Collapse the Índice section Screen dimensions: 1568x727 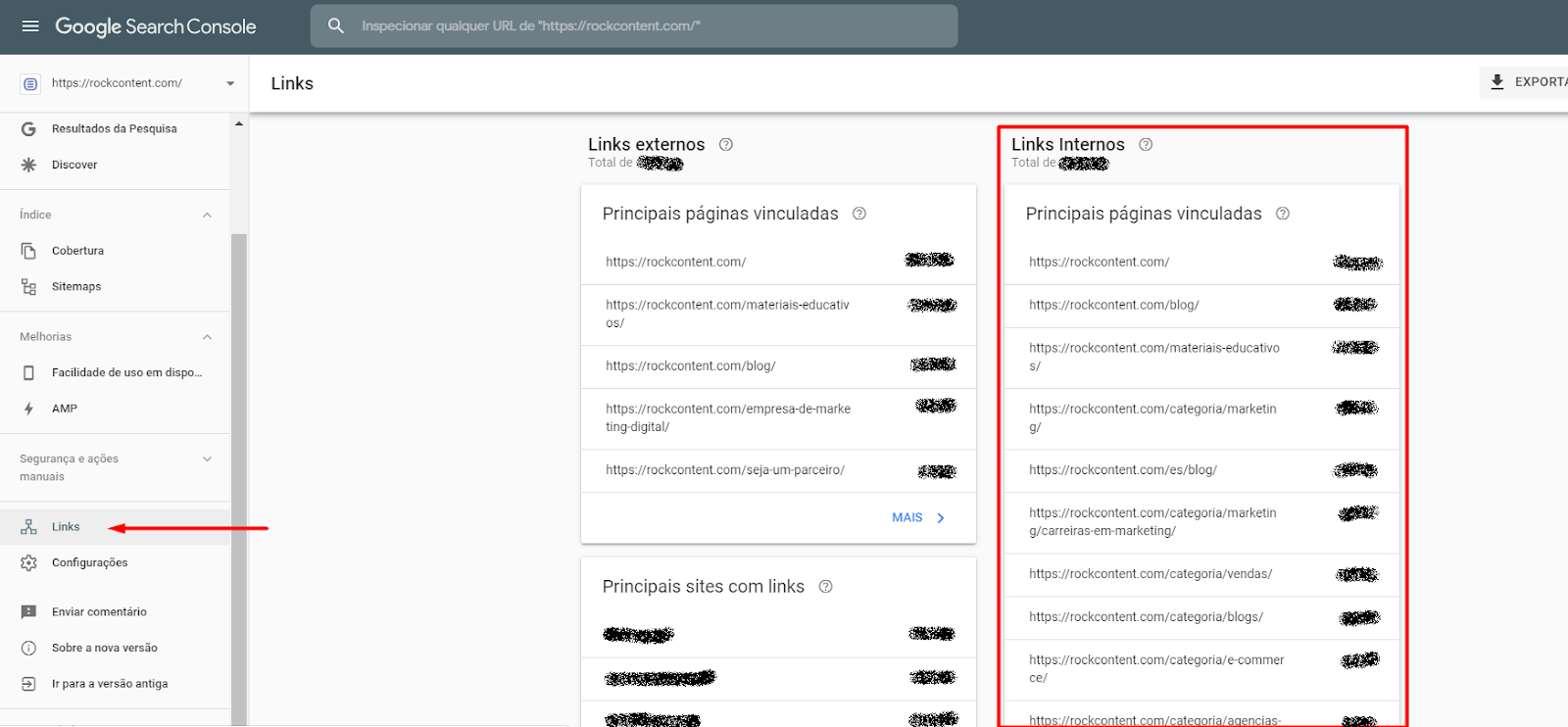[207, 215]
